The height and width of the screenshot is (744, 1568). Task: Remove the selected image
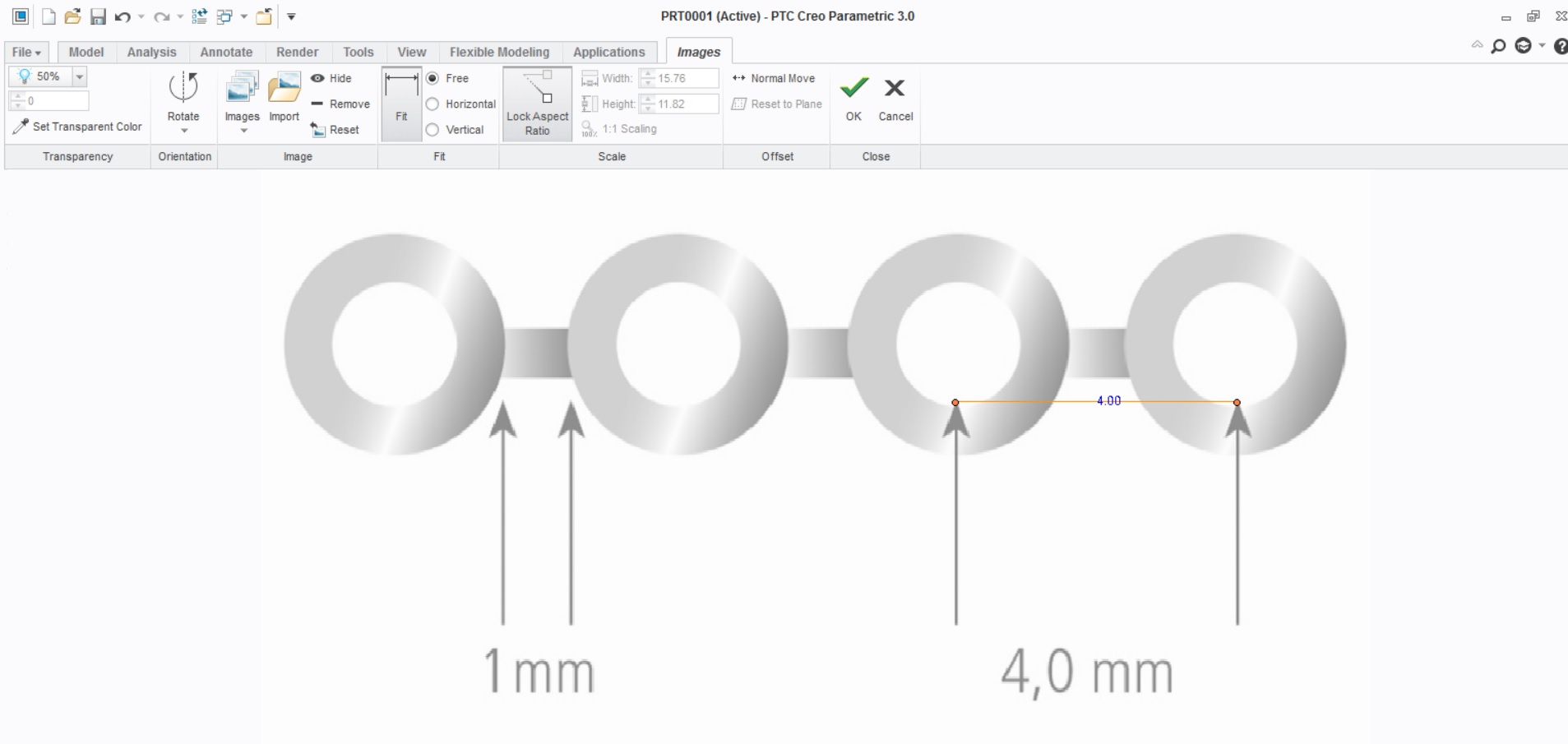[340, 104]
